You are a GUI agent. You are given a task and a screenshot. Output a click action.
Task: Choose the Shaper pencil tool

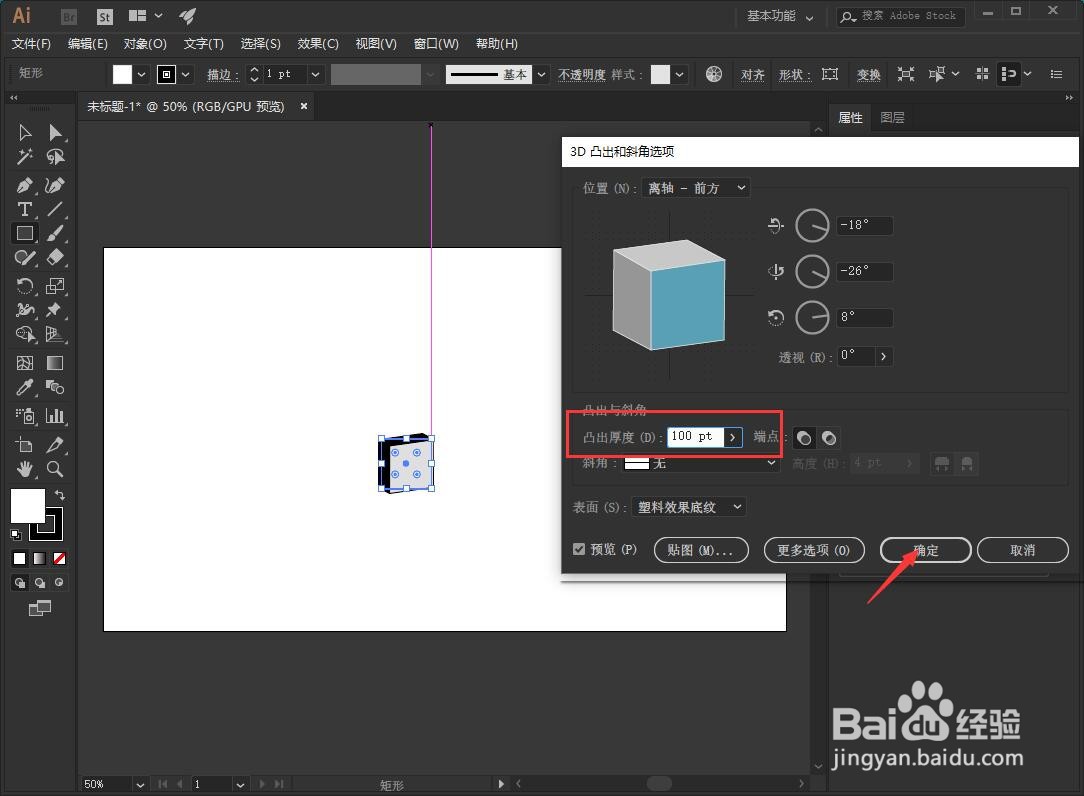coord(25,258)
